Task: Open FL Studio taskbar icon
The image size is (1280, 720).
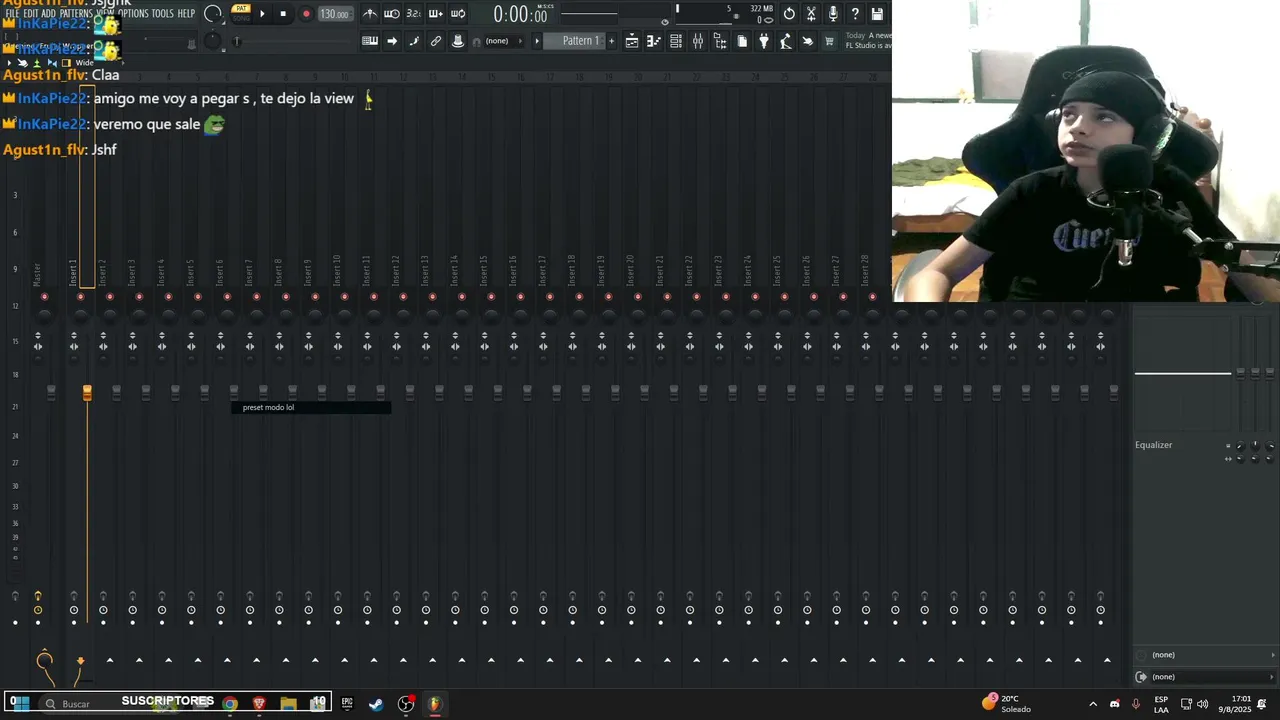Action: pyautogui.click(x=434, y=704)
